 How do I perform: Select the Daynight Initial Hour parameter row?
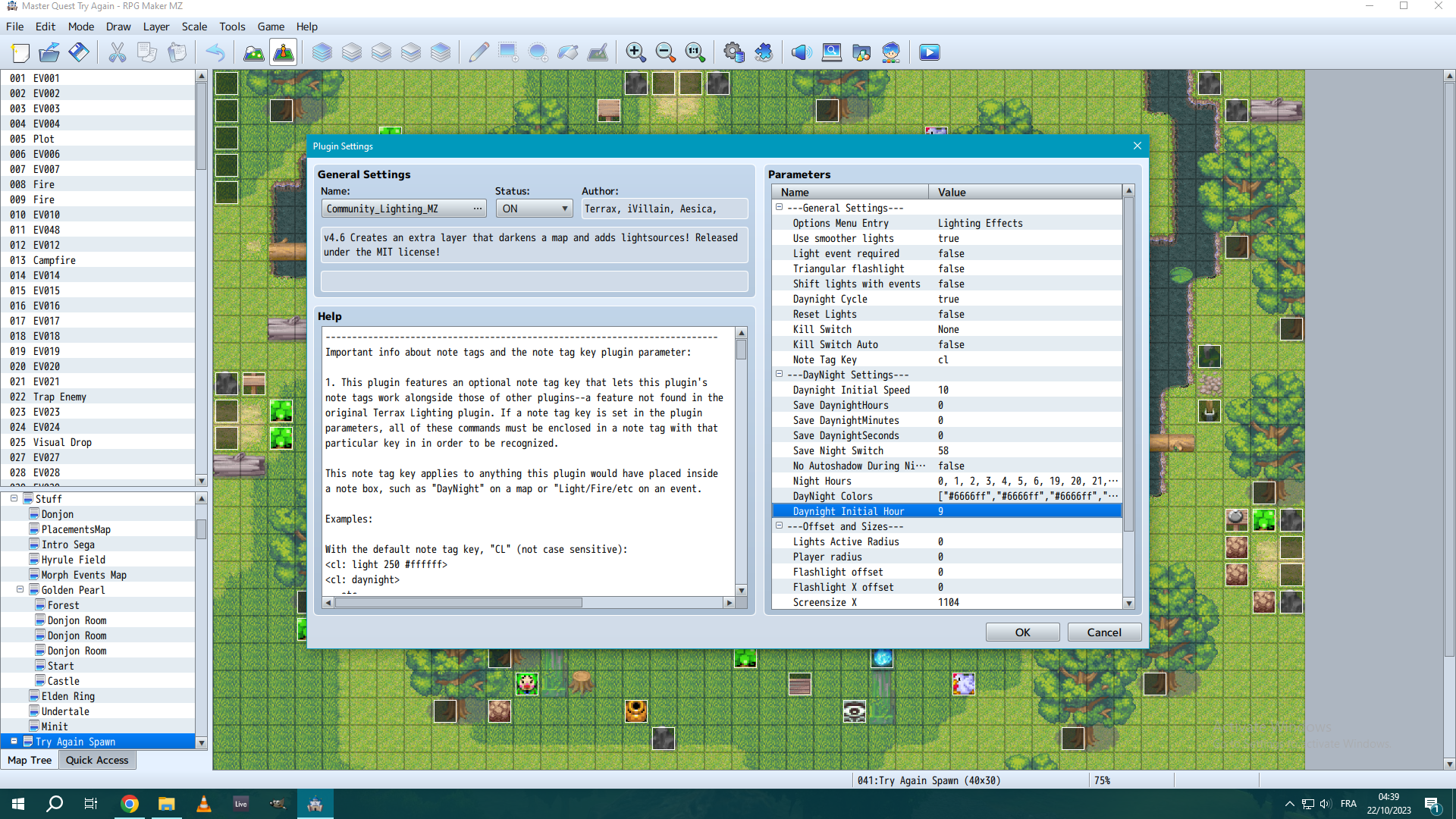point(946,511)
